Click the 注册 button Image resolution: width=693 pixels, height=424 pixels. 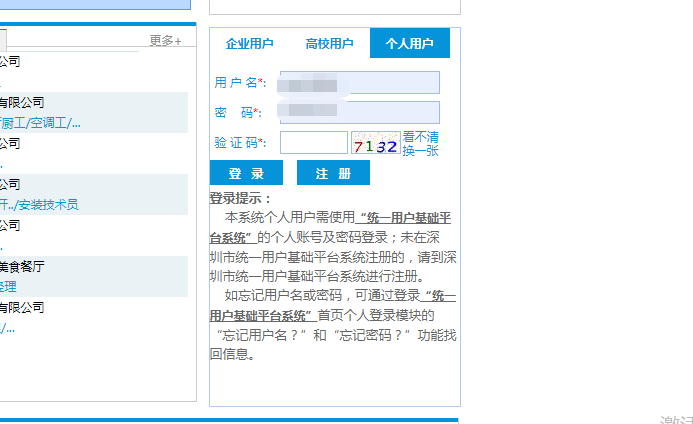(333, 172)
